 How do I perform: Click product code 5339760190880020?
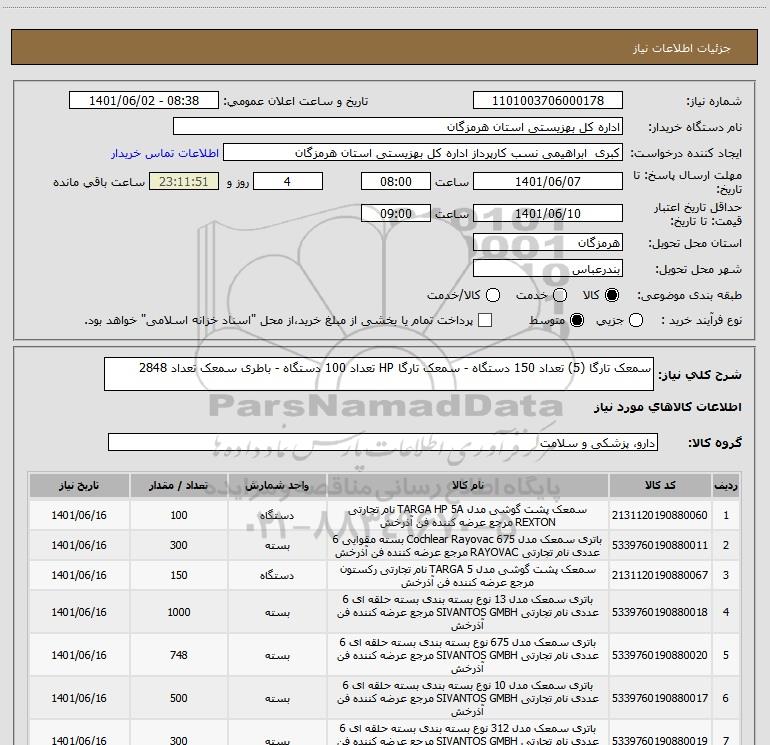pos(660,655)
